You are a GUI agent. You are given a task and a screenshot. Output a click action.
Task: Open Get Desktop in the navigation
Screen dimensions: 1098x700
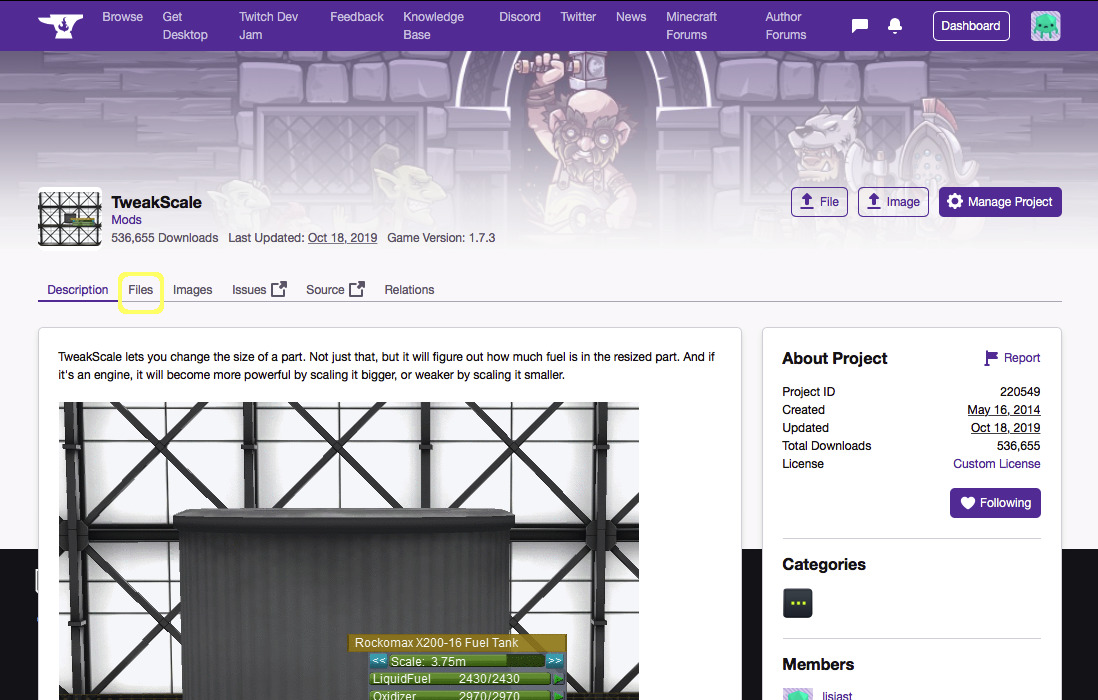pyautogui.click(x=185, y=26)
